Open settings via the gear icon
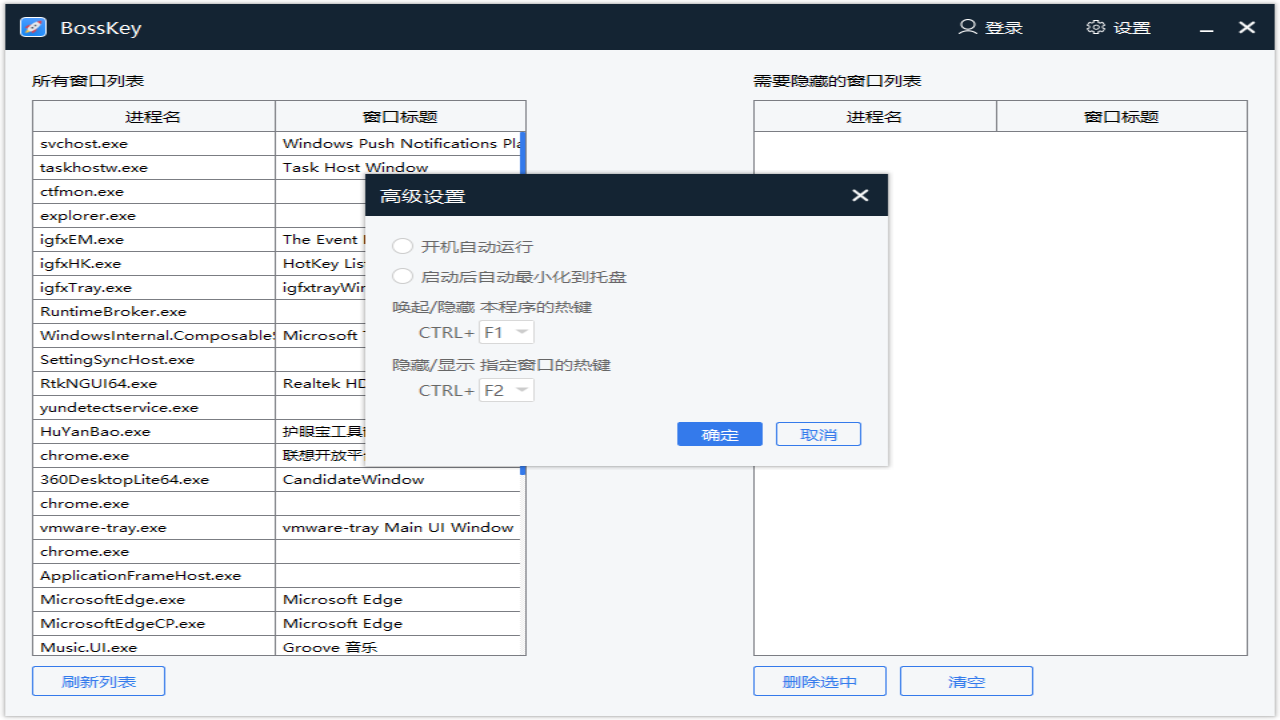Viewport: 1280px width, 720px height. (1095, 28)
